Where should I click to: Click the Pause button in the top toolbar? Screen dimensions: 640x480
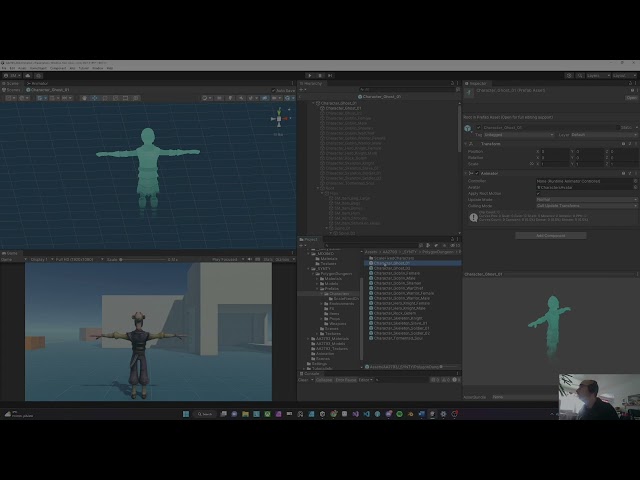point(320,76)
